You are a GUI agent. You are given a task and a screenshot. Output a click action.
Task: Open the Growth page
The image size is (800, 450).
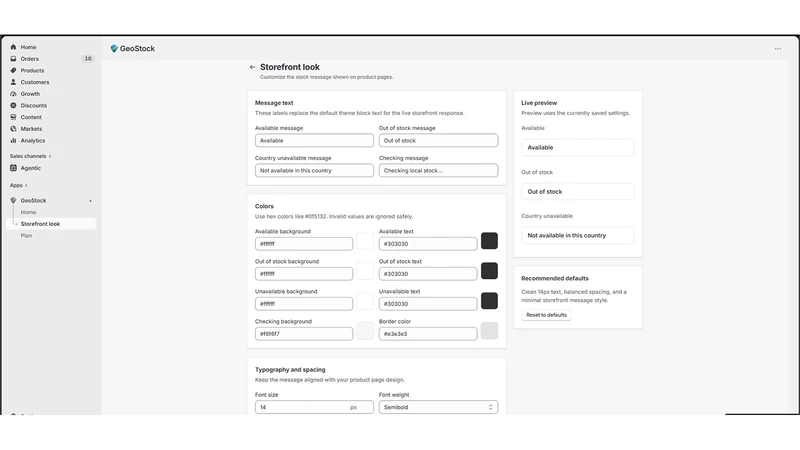[30, 94]
